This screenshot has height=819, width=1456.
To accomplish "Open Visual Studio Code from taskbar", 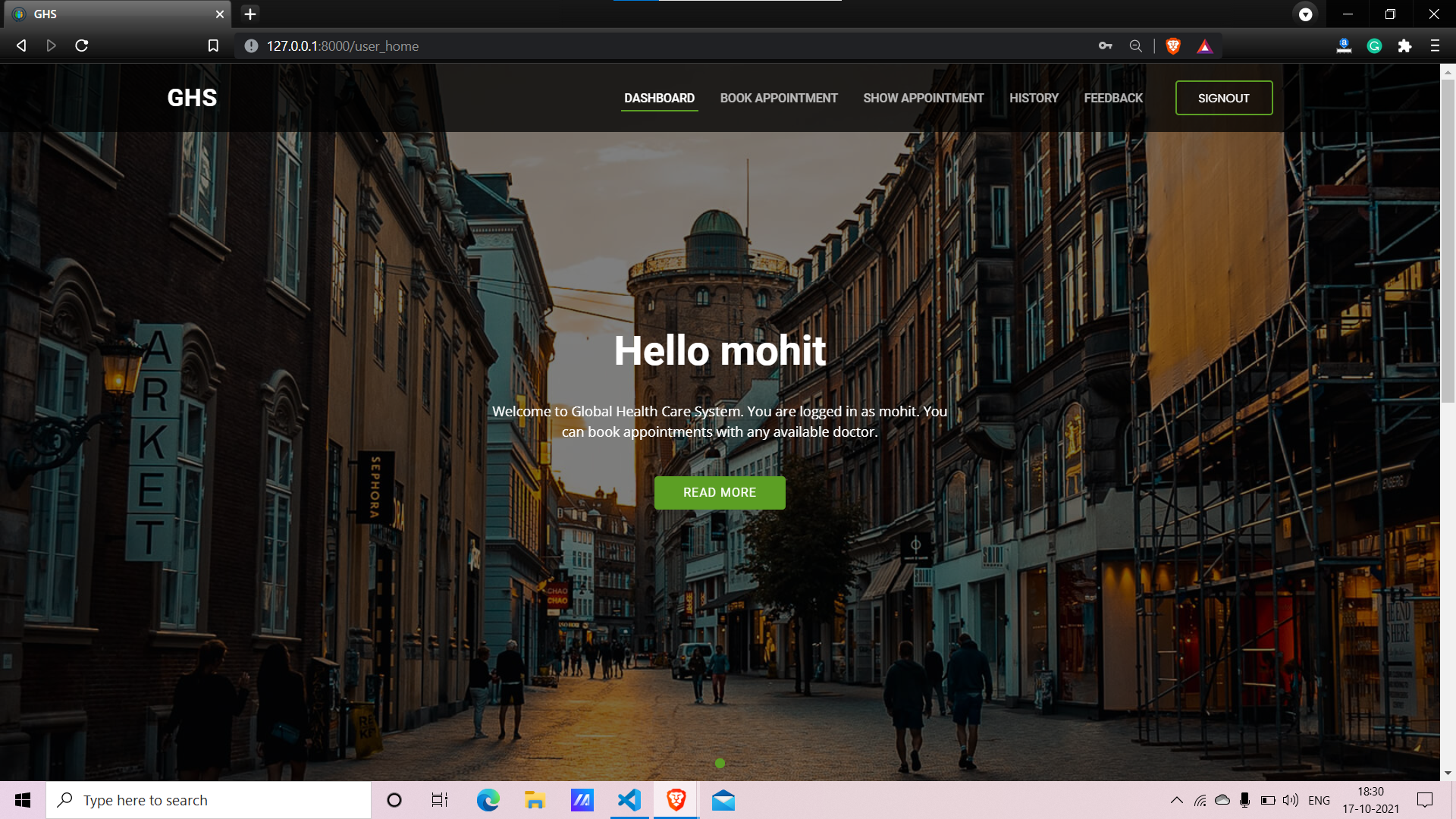I will 629,800.
